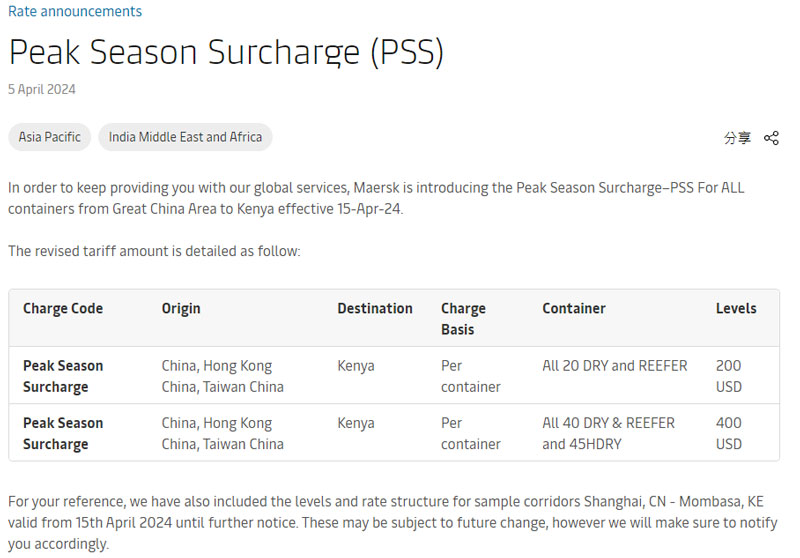This screenshot has width=800, height=558.
Task: Click the Destination column header
Action: tap(375, 308)
